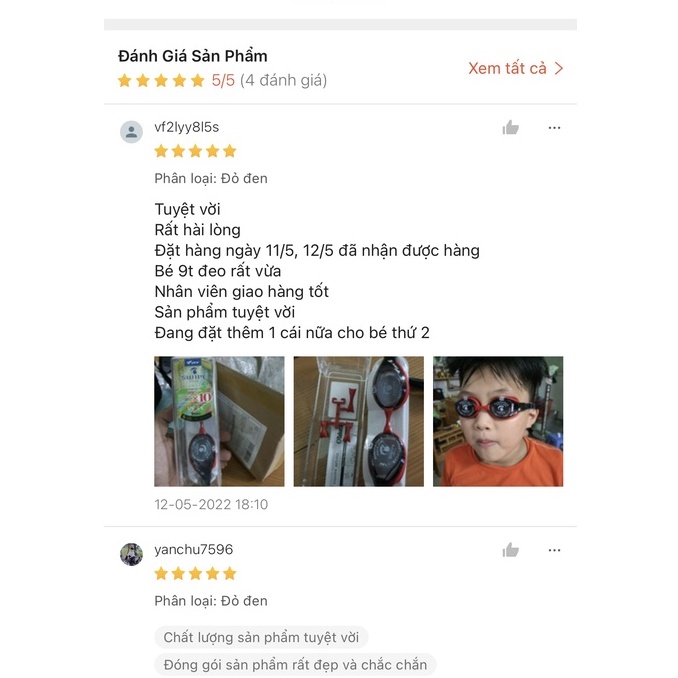Expand all reviews with the chevron arrow
678x678 pixels.
tap(559, 68)
